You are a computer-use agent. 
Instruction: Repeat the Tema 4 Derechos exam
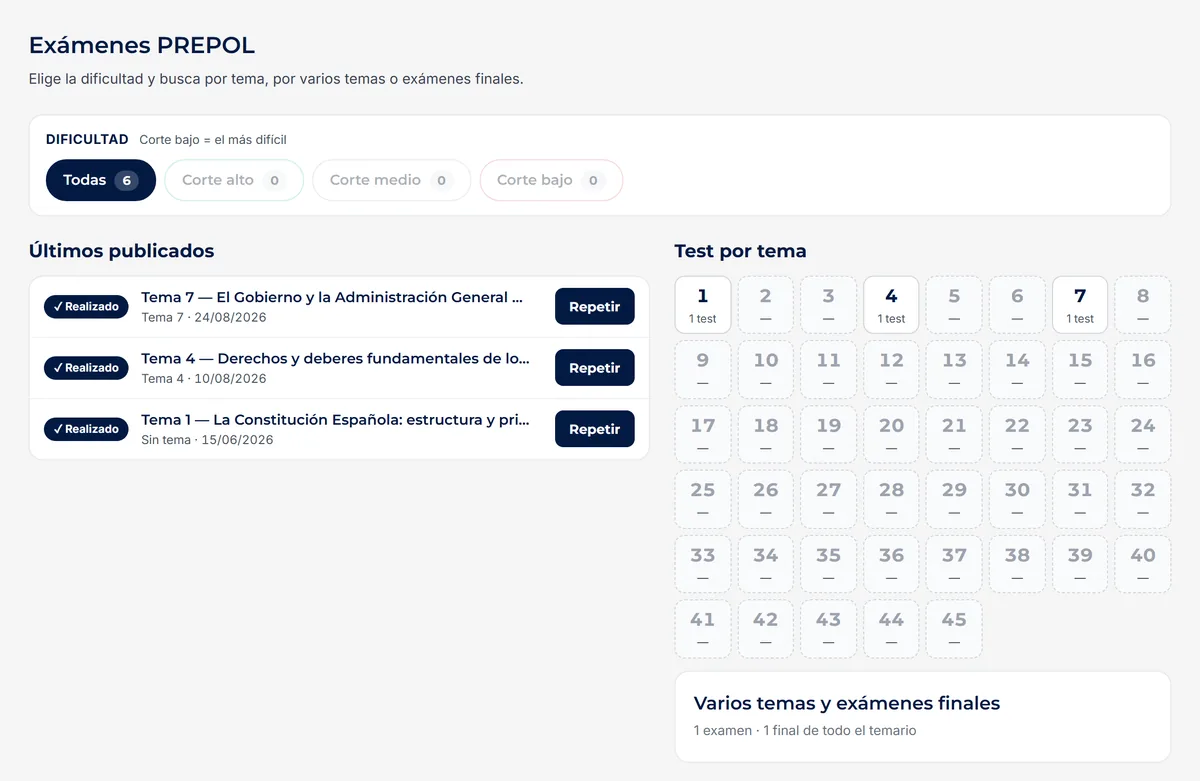click(x=595, y=368)
